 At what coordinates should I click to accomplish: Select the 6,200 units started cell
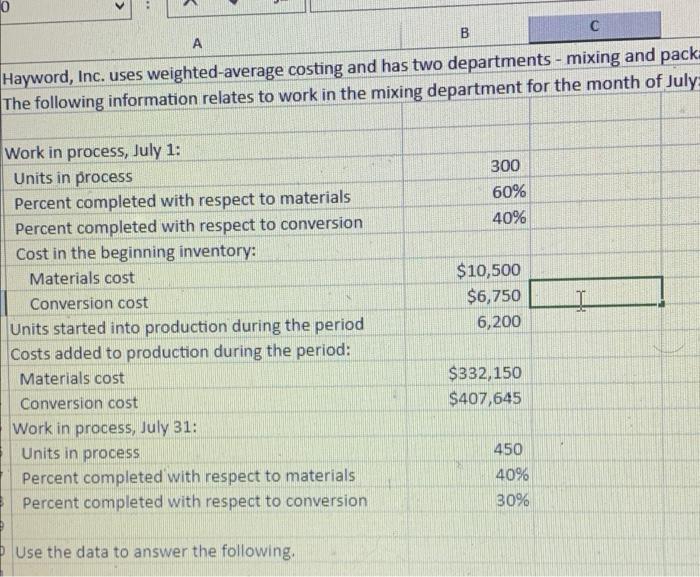(x=499, y=322)
